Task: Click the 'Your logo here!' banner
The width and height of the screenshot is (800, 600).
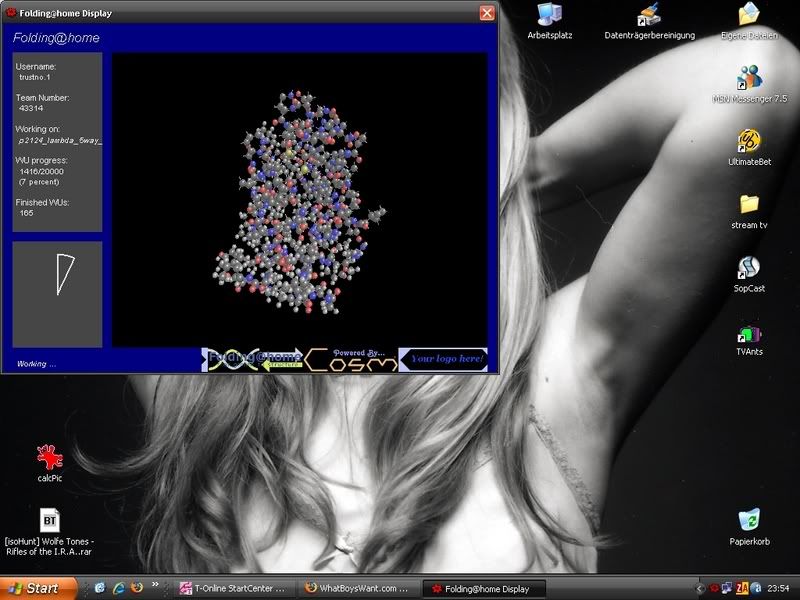Action: tap(443, 359)
